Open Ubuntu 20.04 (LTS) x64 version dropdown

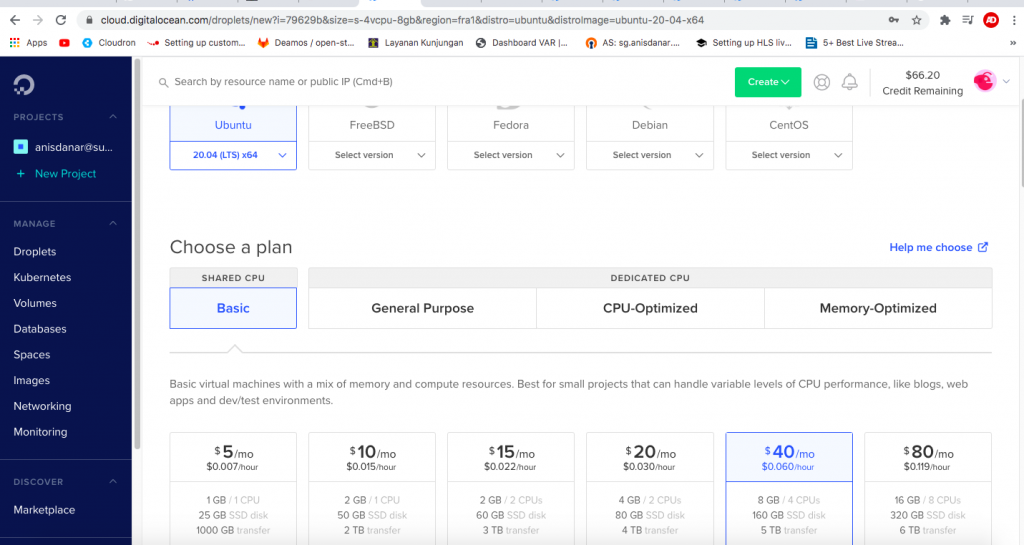(233, 155)
